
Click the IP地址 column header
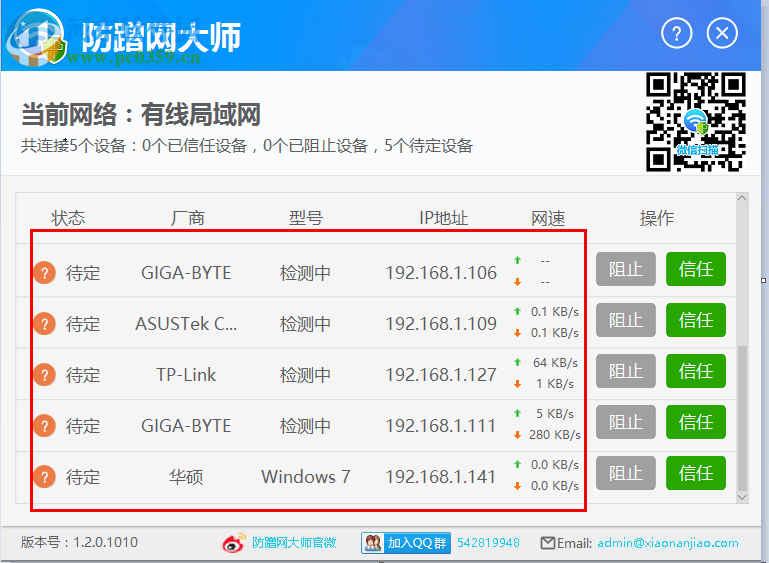click(443, 218)
